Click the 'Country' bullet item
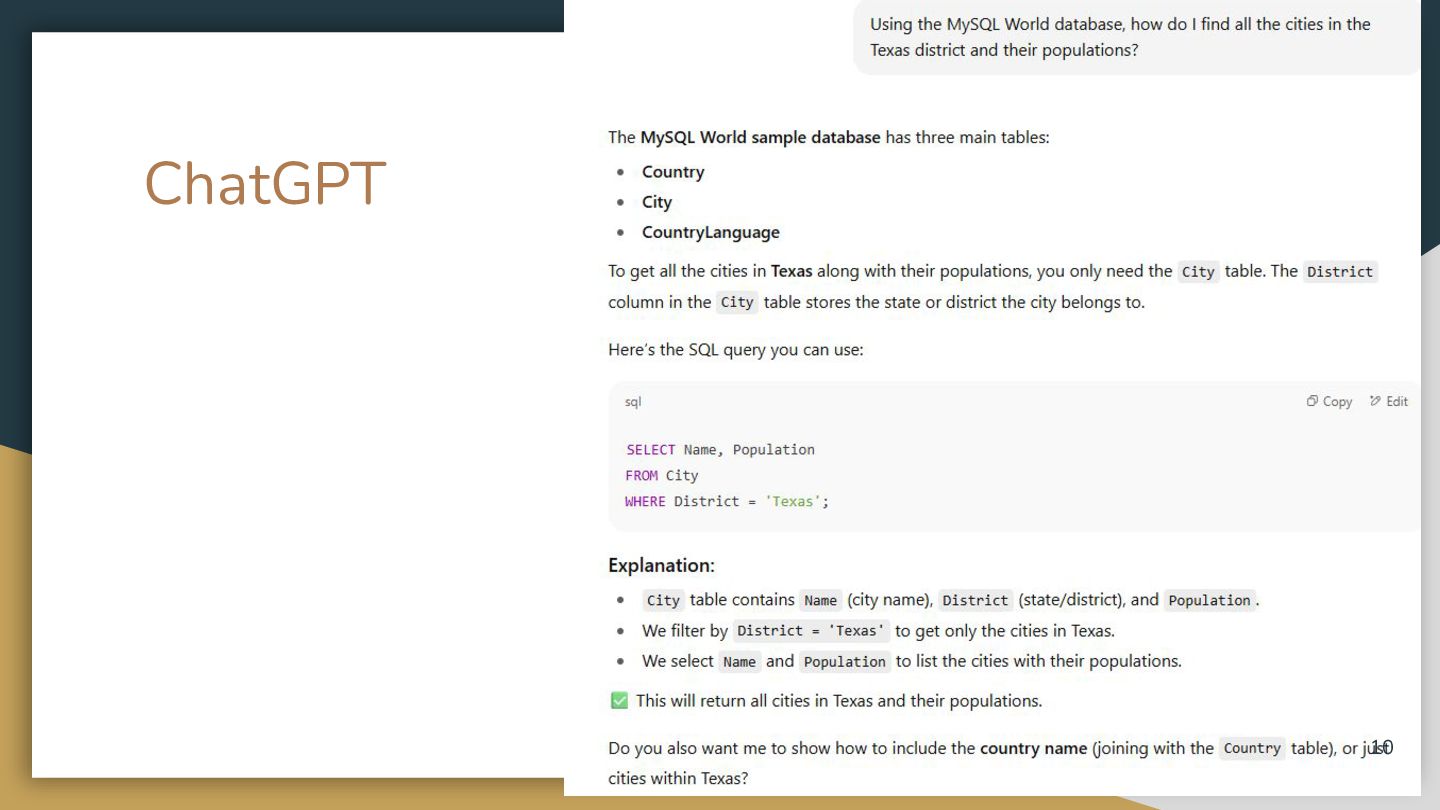Screen dimensions: 1440x810 click(x=673, y=172)
